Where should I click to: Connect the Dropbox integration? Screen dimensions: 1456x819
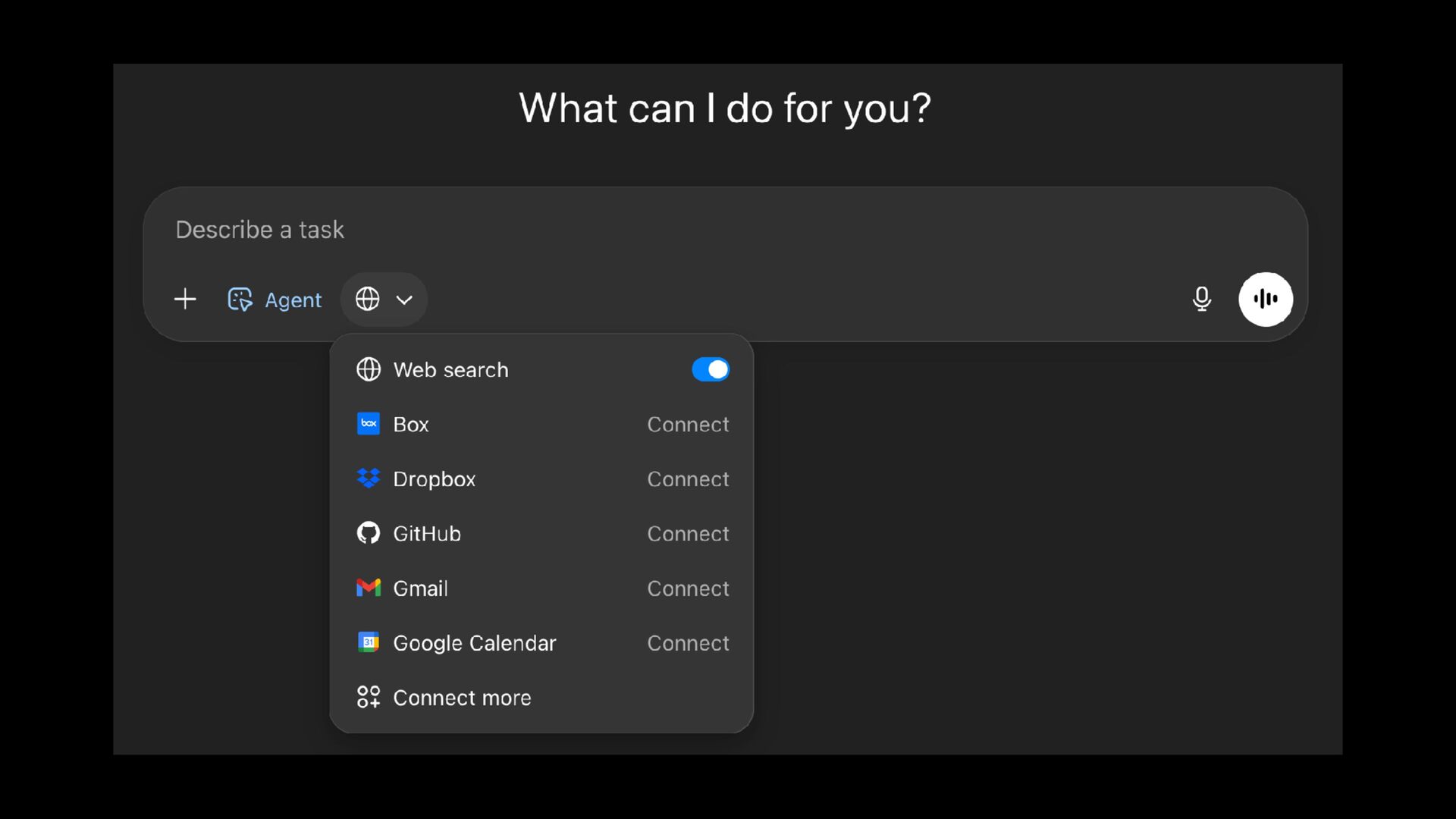coord(687,479)
